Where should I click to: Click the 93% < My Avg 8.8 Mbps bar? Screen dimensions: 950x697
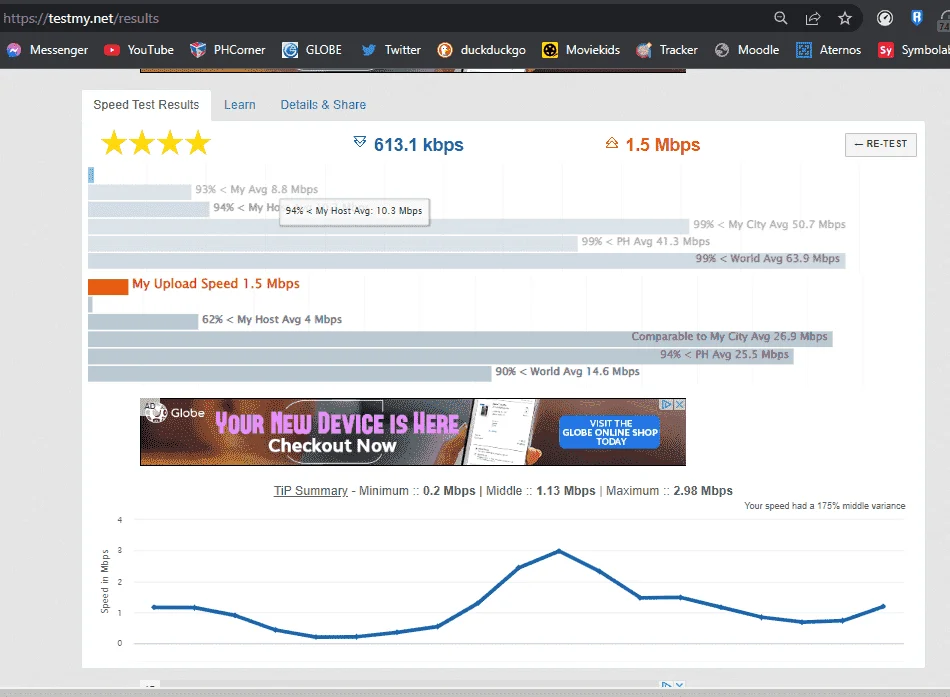coord(139,192)
